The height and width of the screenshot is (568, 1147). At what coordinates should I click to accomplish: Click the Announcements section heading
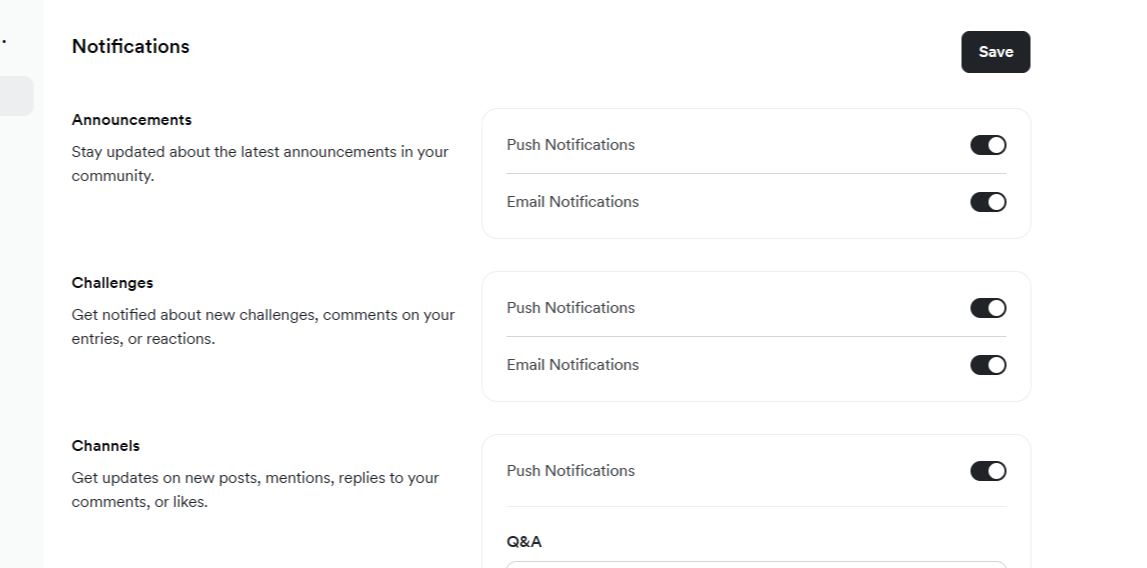pos(132,120)
